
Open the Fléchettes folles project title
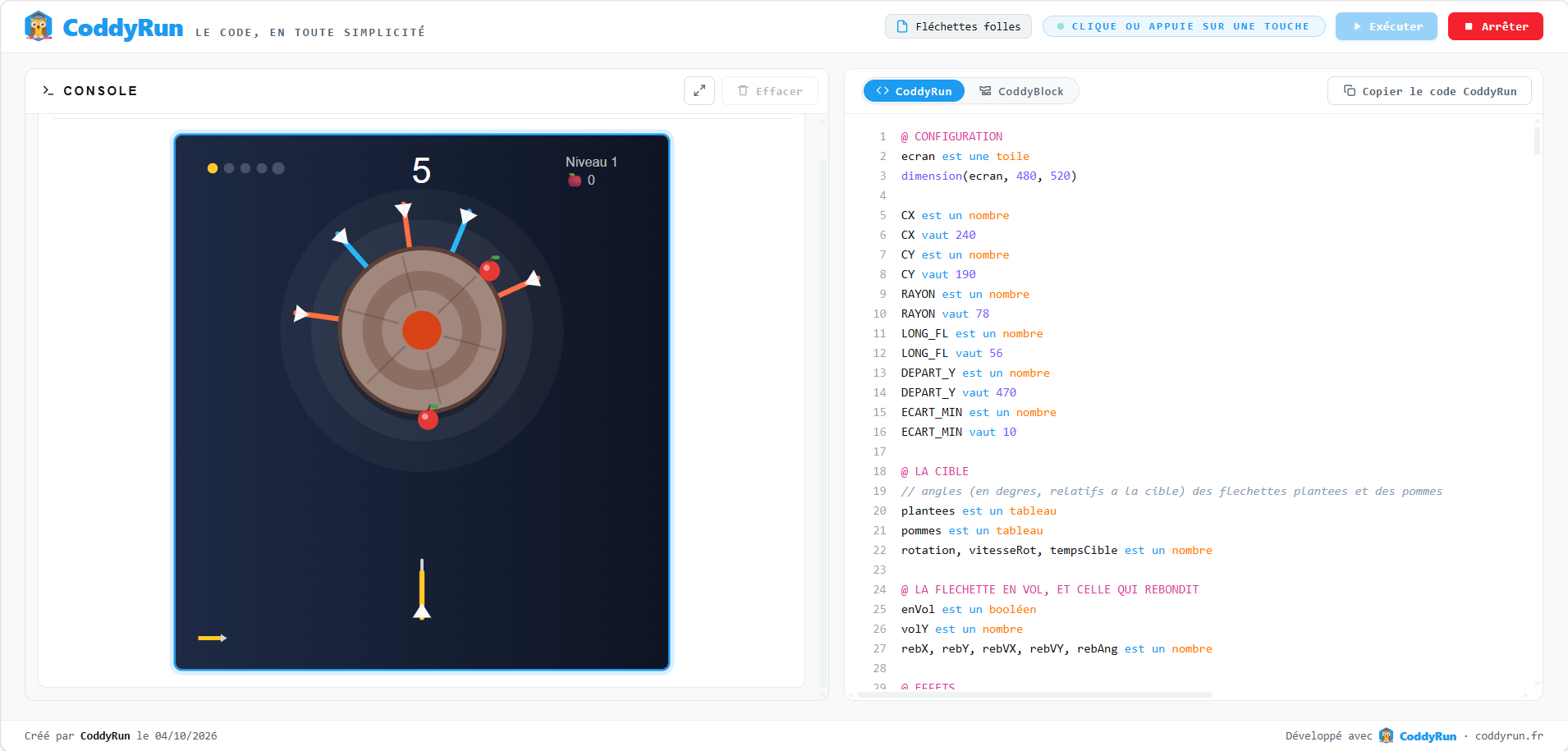[958, 26]
